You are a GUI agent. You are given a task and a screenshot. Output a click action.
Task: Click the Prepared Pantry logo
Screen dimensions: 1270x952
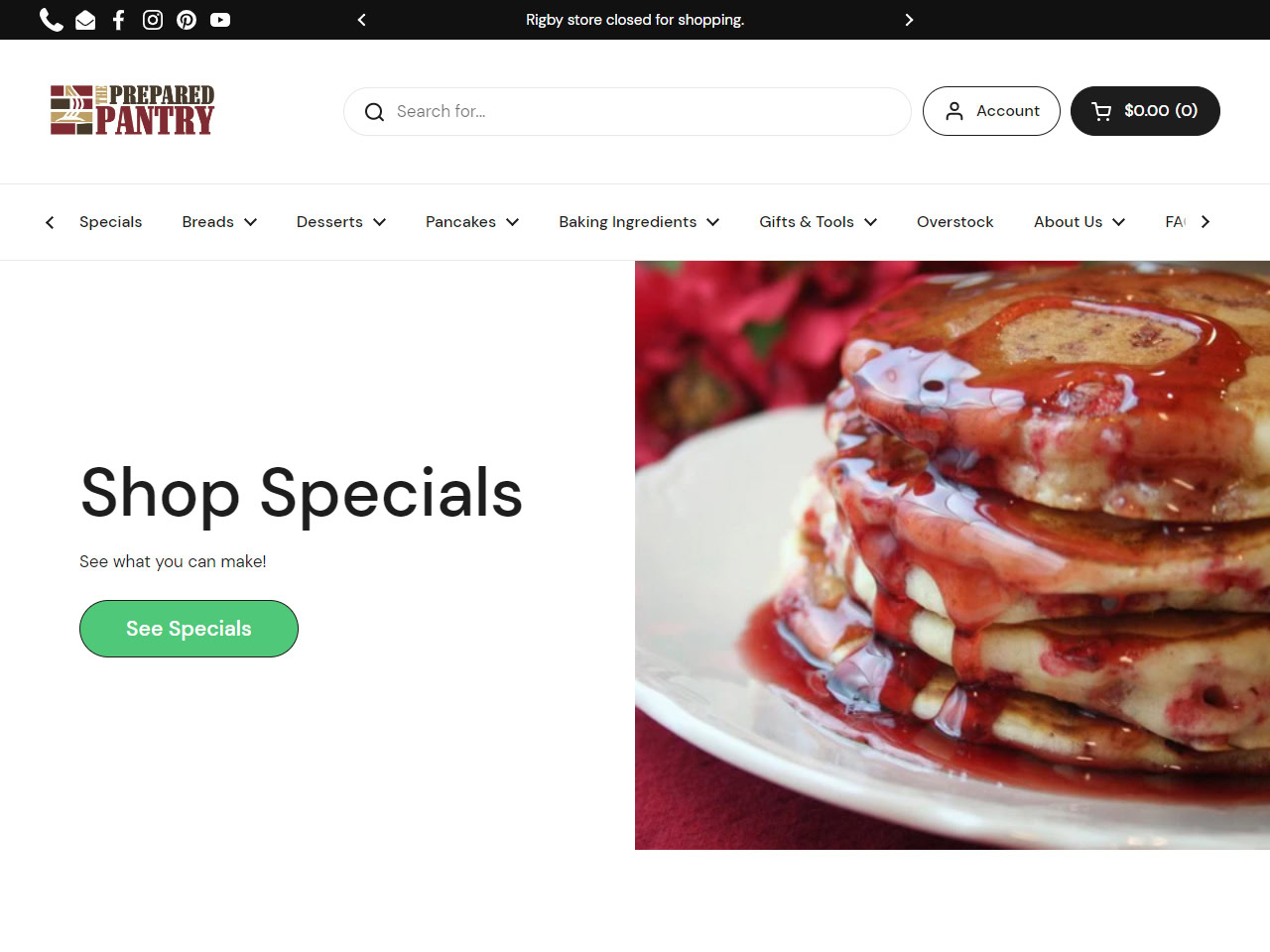click(132, 110)
